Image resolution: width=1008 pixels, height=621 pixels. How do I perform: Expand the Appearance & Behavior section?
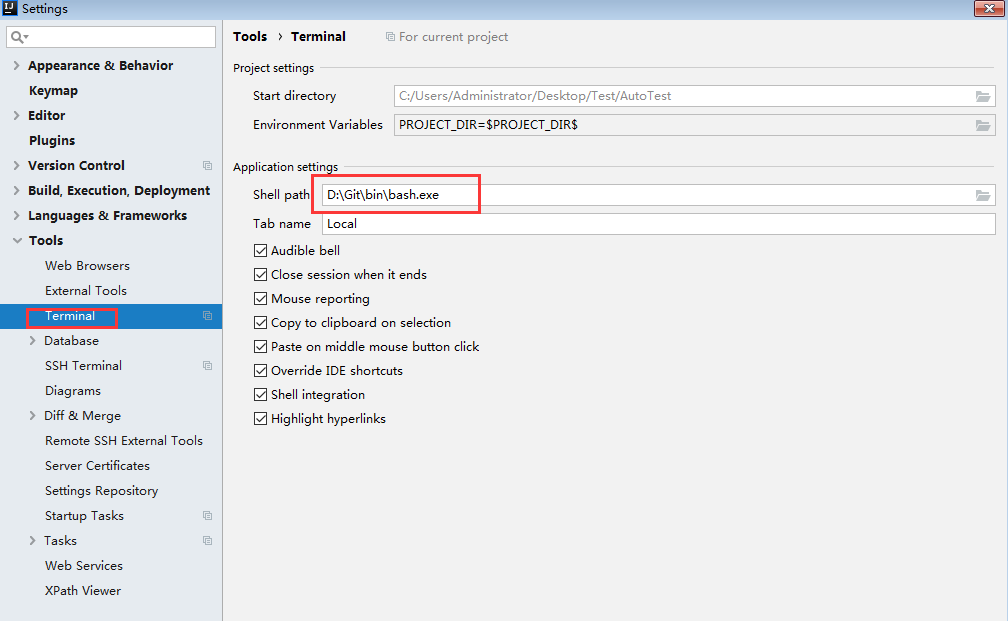coord(17,66)
